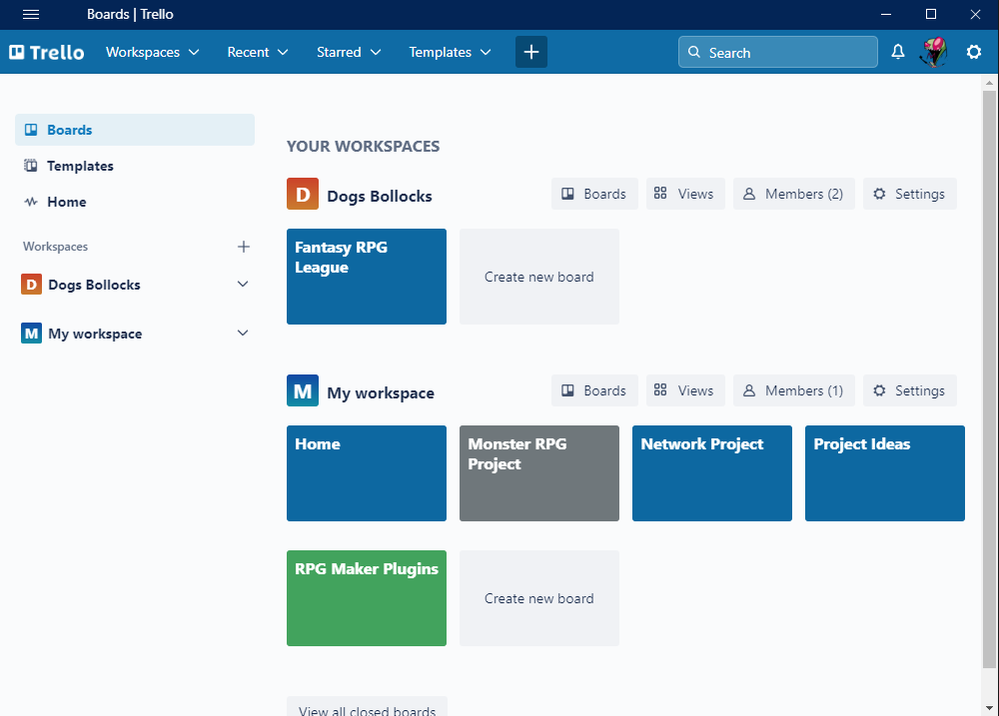Open the Starred dropdown menu
999x716 pixels.
click(x=349, y=52)
